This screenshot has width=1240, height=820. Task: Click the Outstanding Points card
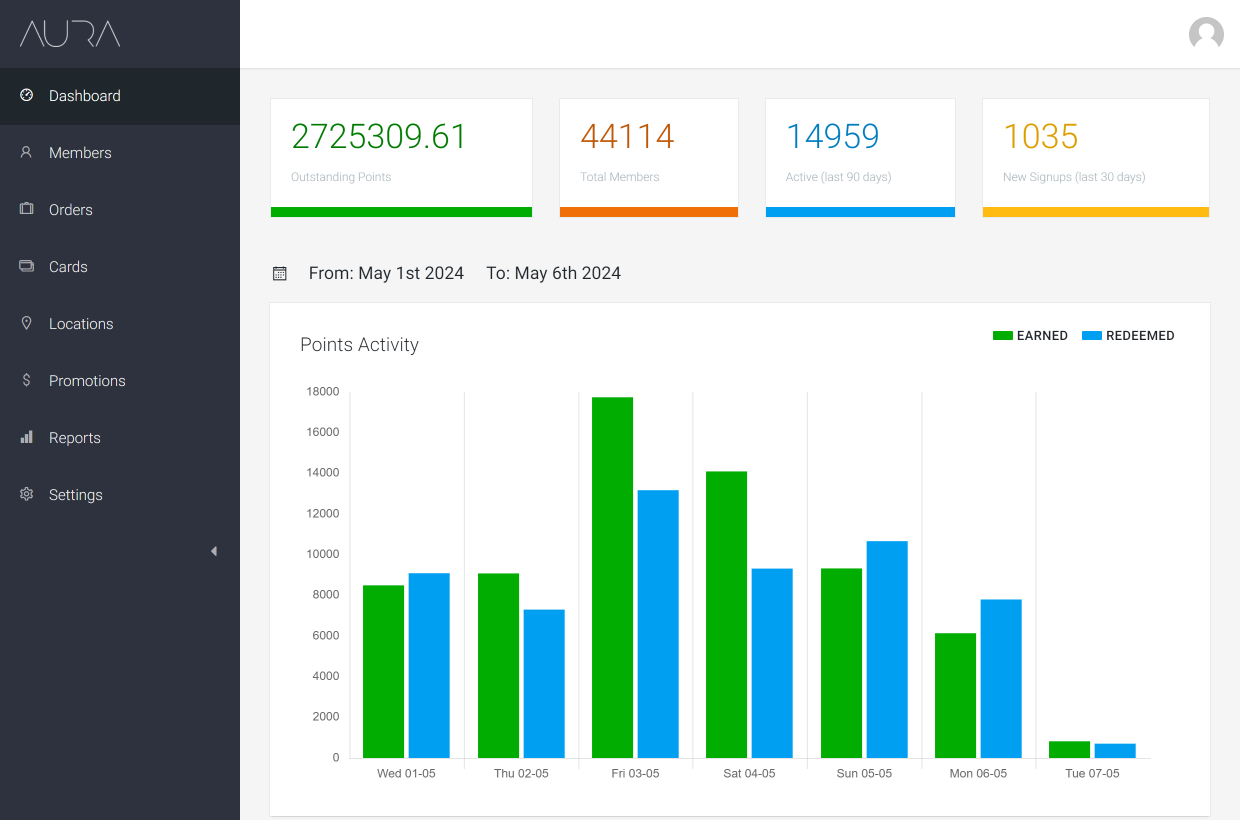tap(401, 157)
